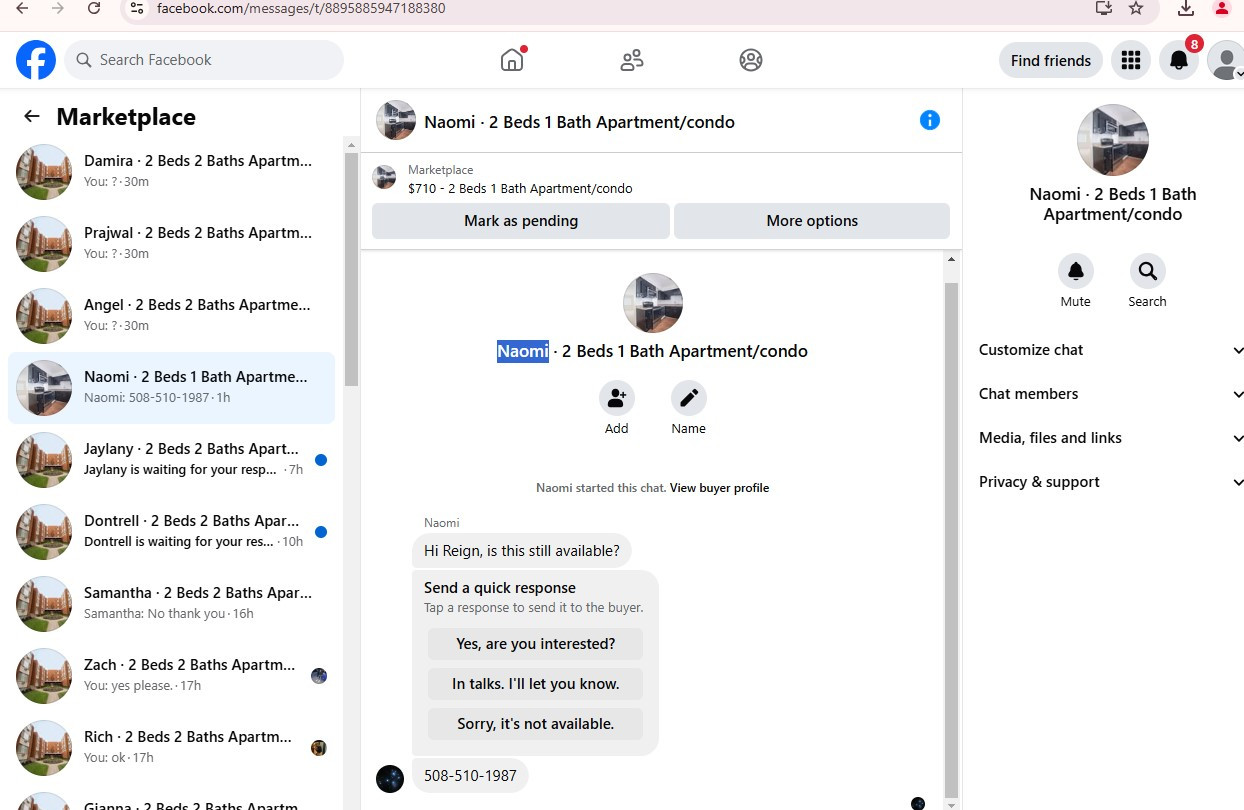This screenshot has width=1244, height=810.
Task: Open the View buyer profile link
Action: pyautogui.click(x=719, y=488)
